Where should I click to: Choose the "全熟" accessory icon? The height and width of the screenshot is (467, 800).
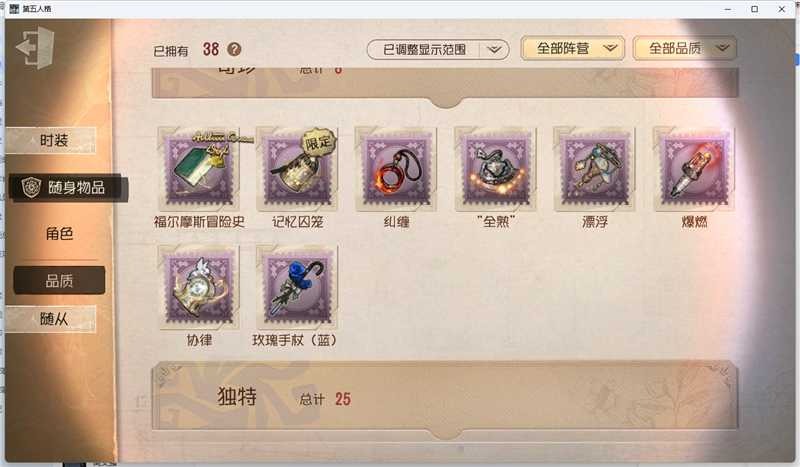click(495, 169)
